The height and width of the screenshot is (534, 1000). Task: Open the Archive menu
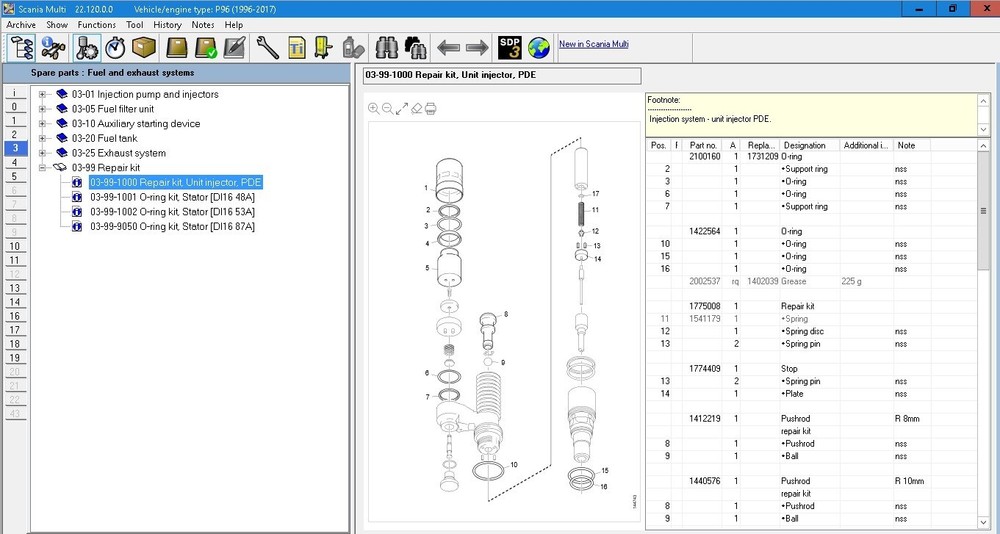[21, 25]
